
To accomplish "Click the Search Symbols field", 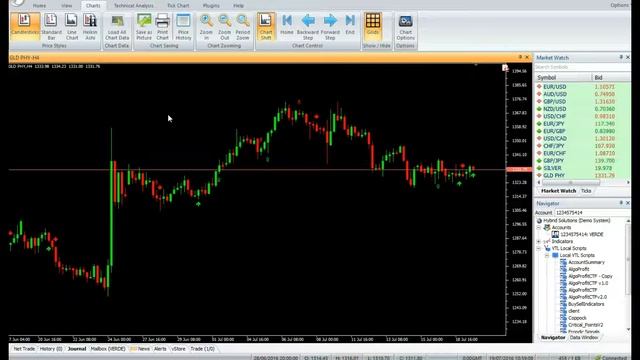I will click(x=582, y=67).
